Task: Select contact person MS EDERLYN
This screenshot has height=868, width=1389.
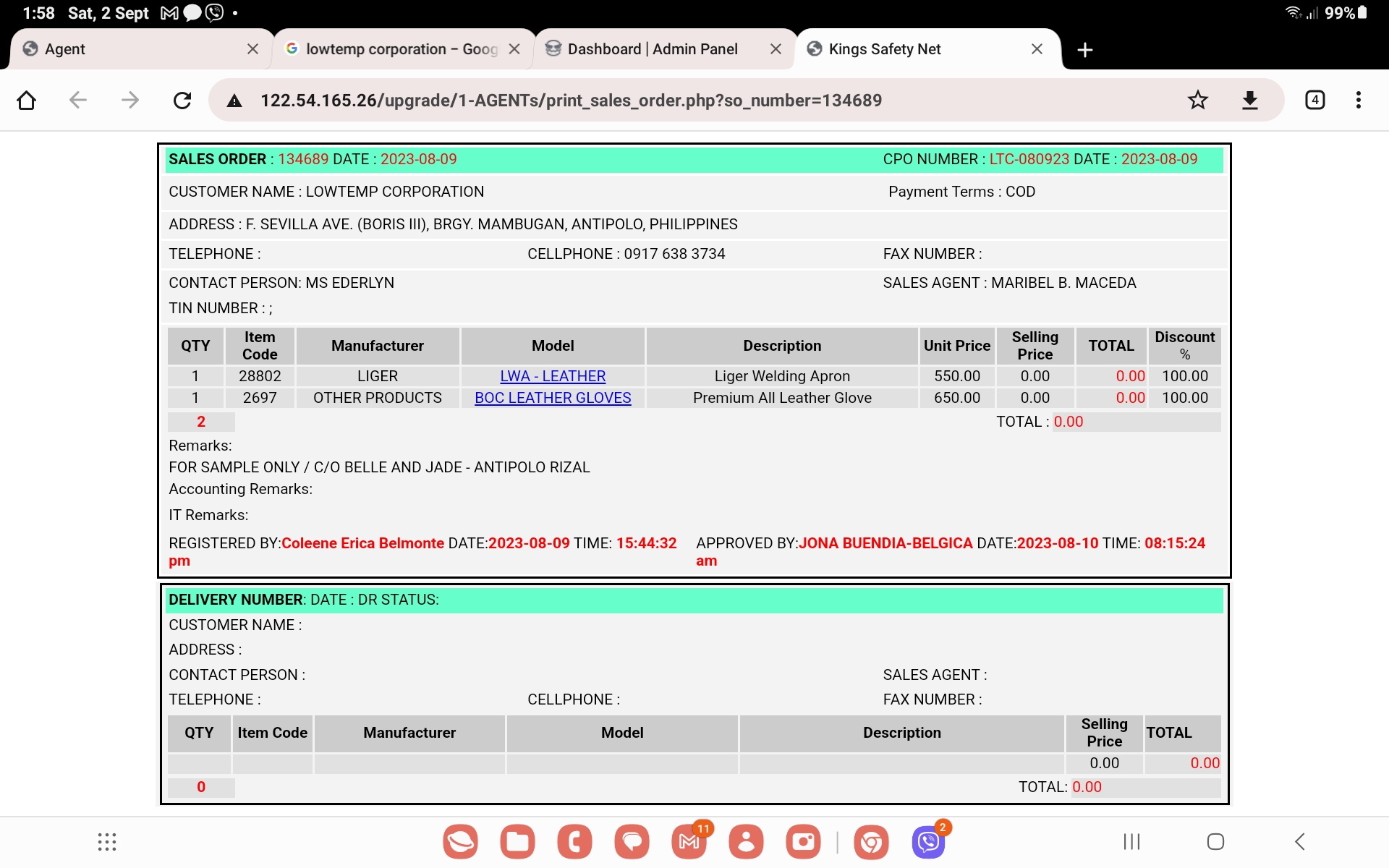Action: point(349,283)
